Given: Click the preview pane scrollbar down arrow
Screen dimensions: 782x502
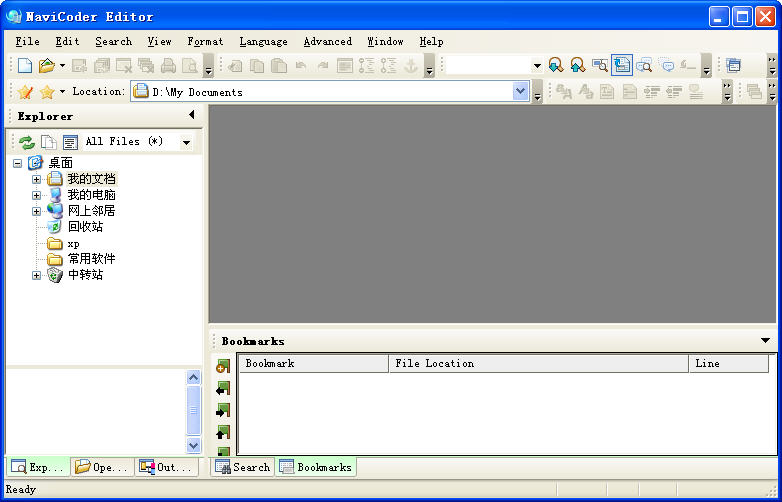Looking at the screenshot, I should (194, 445).
